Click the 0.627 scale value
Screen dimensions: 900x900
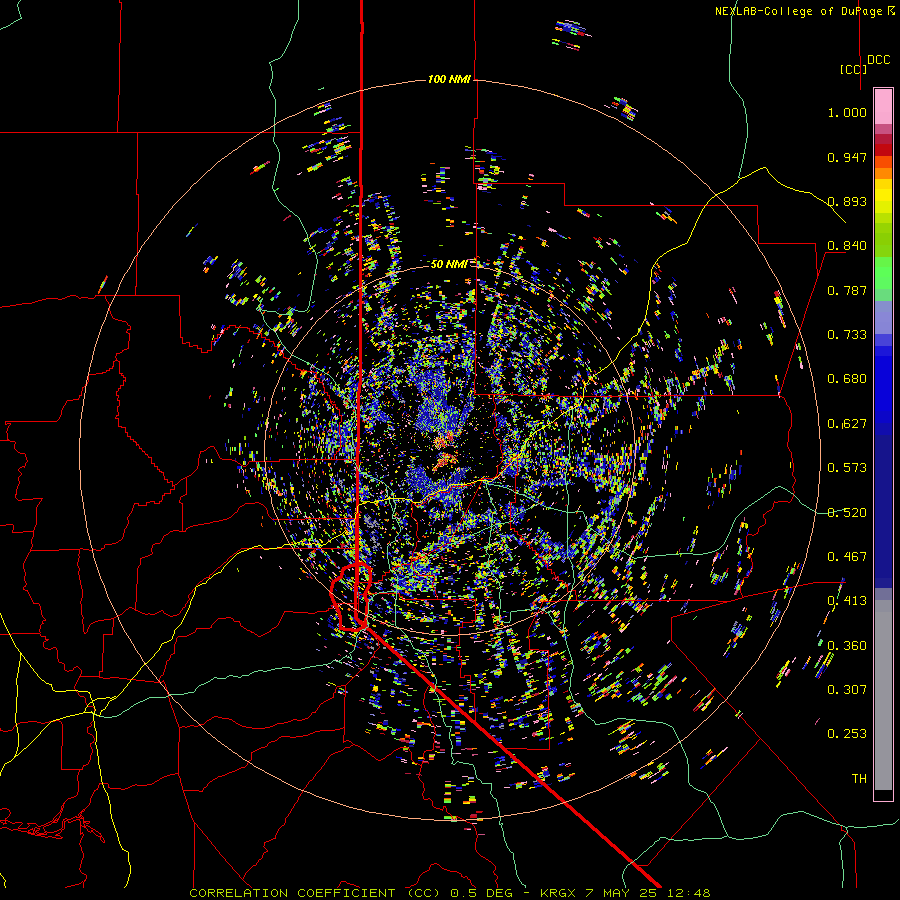[847, 424]
